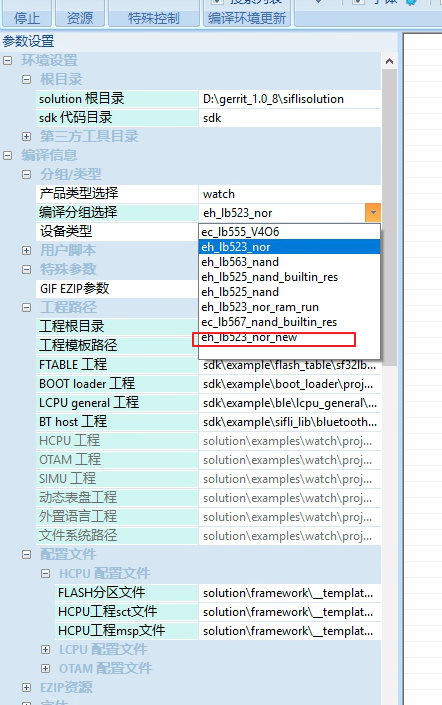Expand the EZIP资源 section
Screen dimensions: 442x705
click(x=27, y=687)
